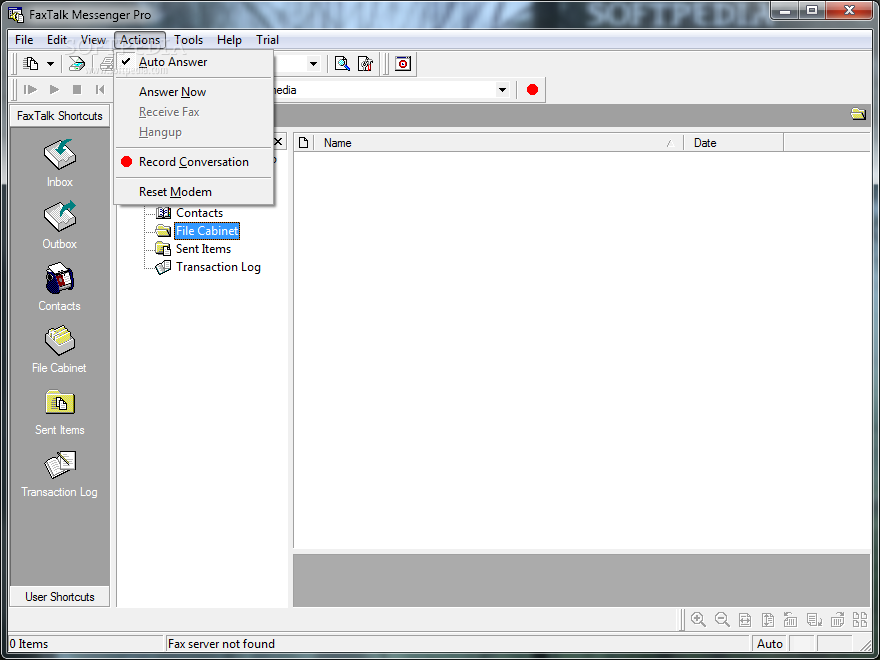Click the red record button in toolbar
The image size is (880, 660).
(x=532, y=90)
